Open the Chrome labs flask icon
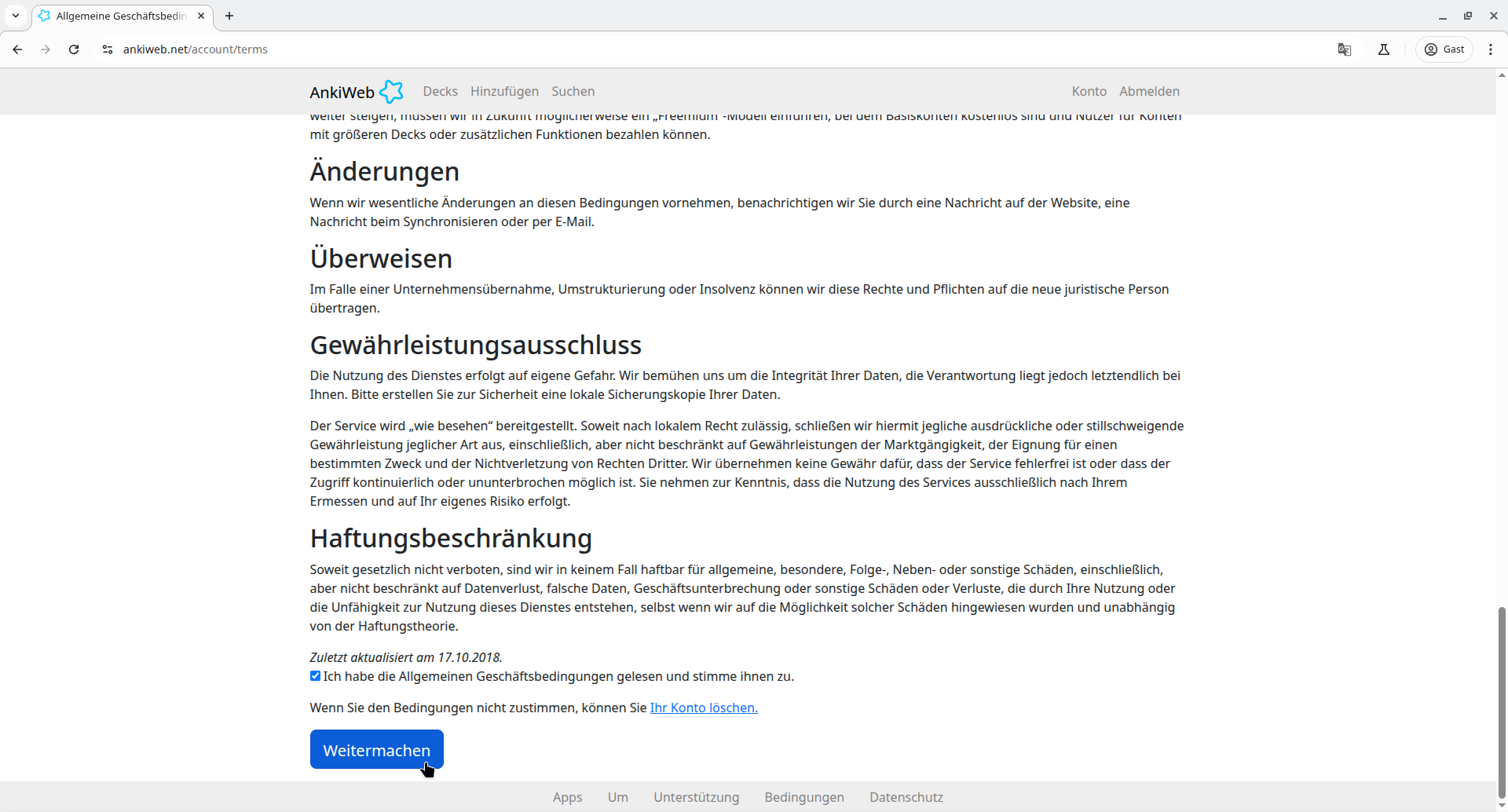 pyautogui.click(x=1384, y=49)
